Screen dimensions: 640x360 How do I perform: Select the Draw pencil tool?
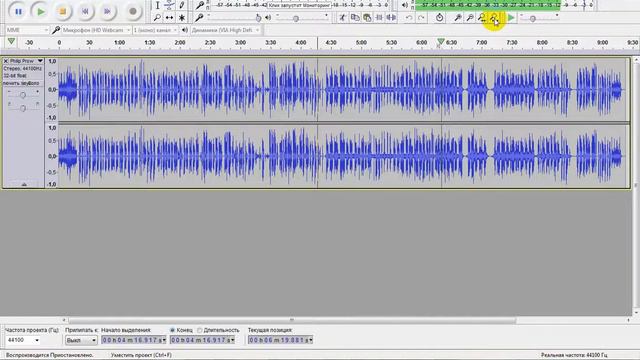(x=182, y=5)
